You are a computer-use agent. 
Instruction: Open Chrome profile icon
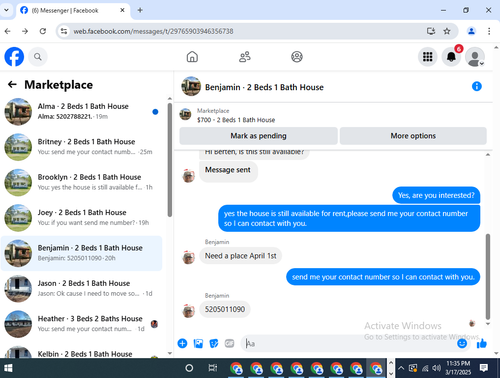click(471, 31)
